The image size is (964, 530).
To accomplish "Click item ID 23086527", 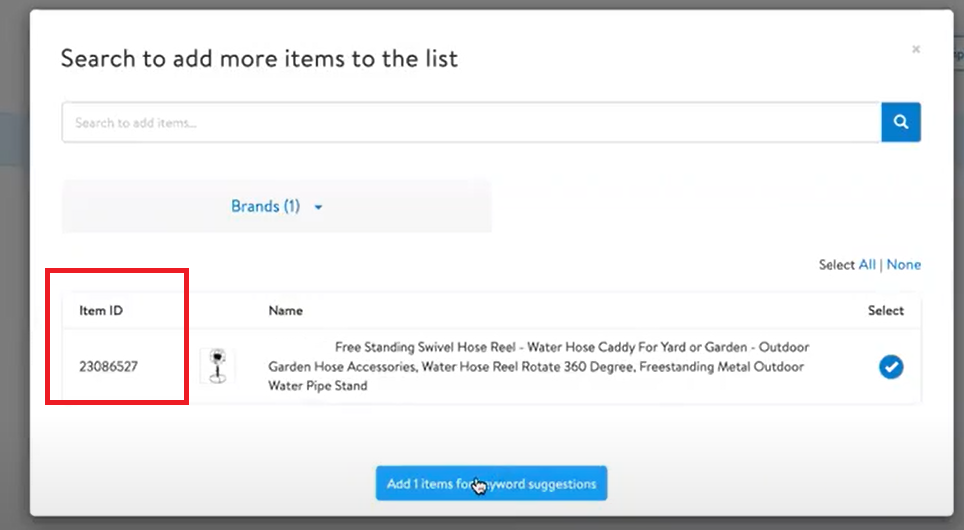I will 108,367.
